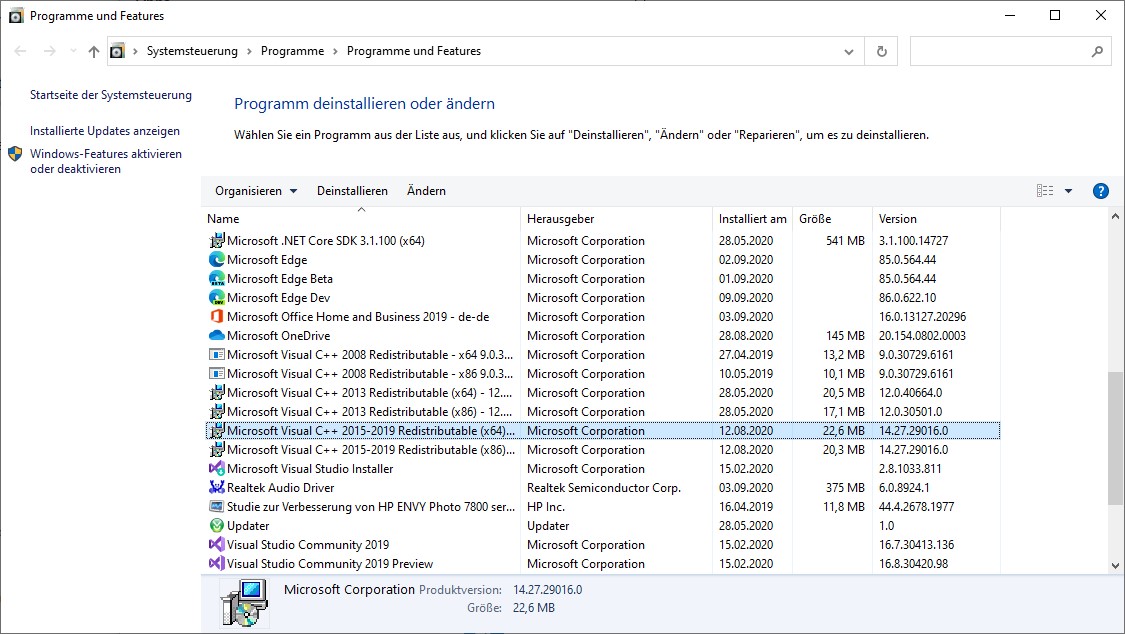Image resolution: width=1125 pixels, height=634 pixels.
Task: Click the Microsoft Edge Beta icon
Action: (217, 278)
